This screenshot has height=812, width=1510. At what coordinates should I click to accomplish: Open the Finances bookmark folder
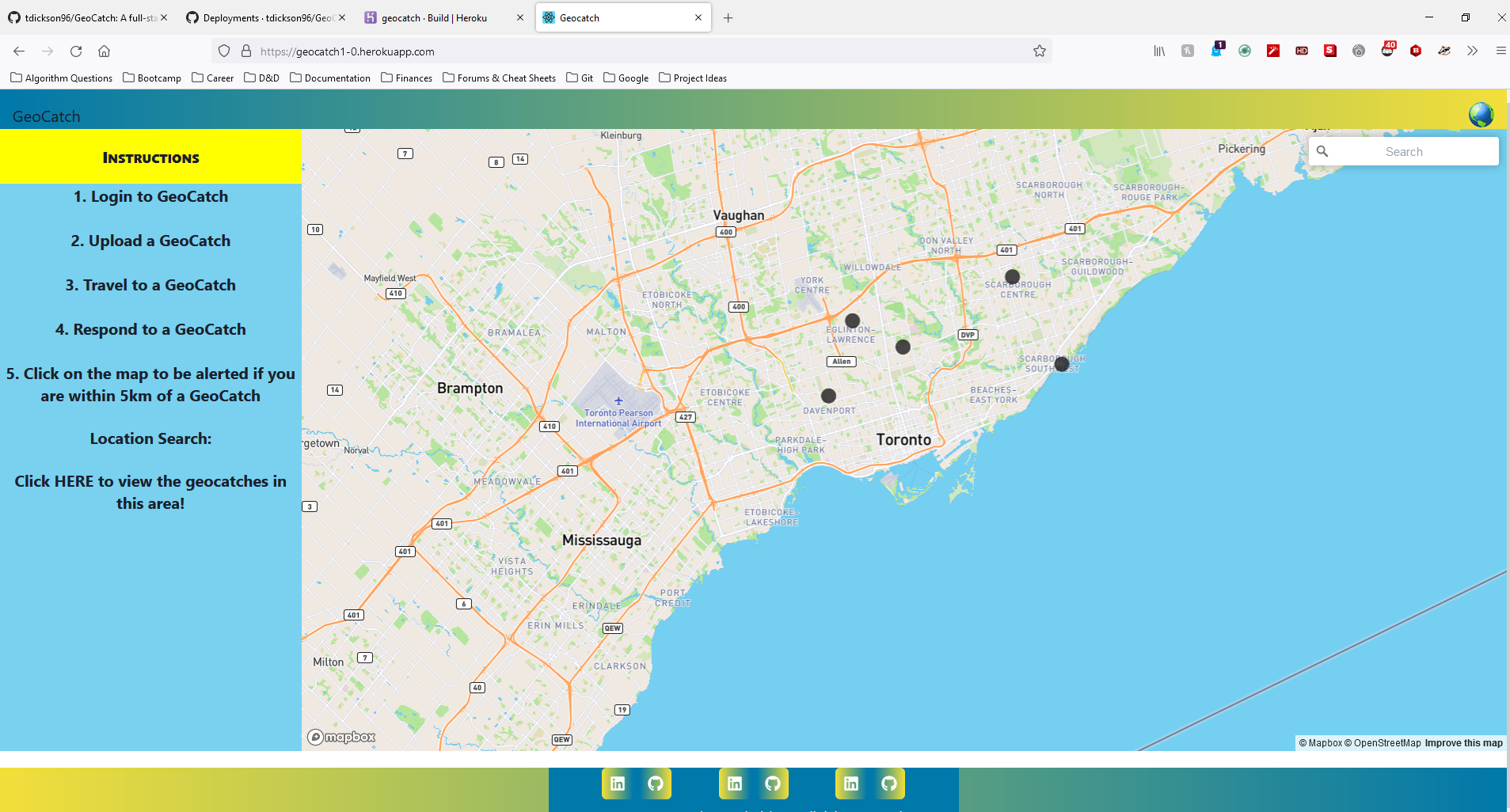click(407, 78)
